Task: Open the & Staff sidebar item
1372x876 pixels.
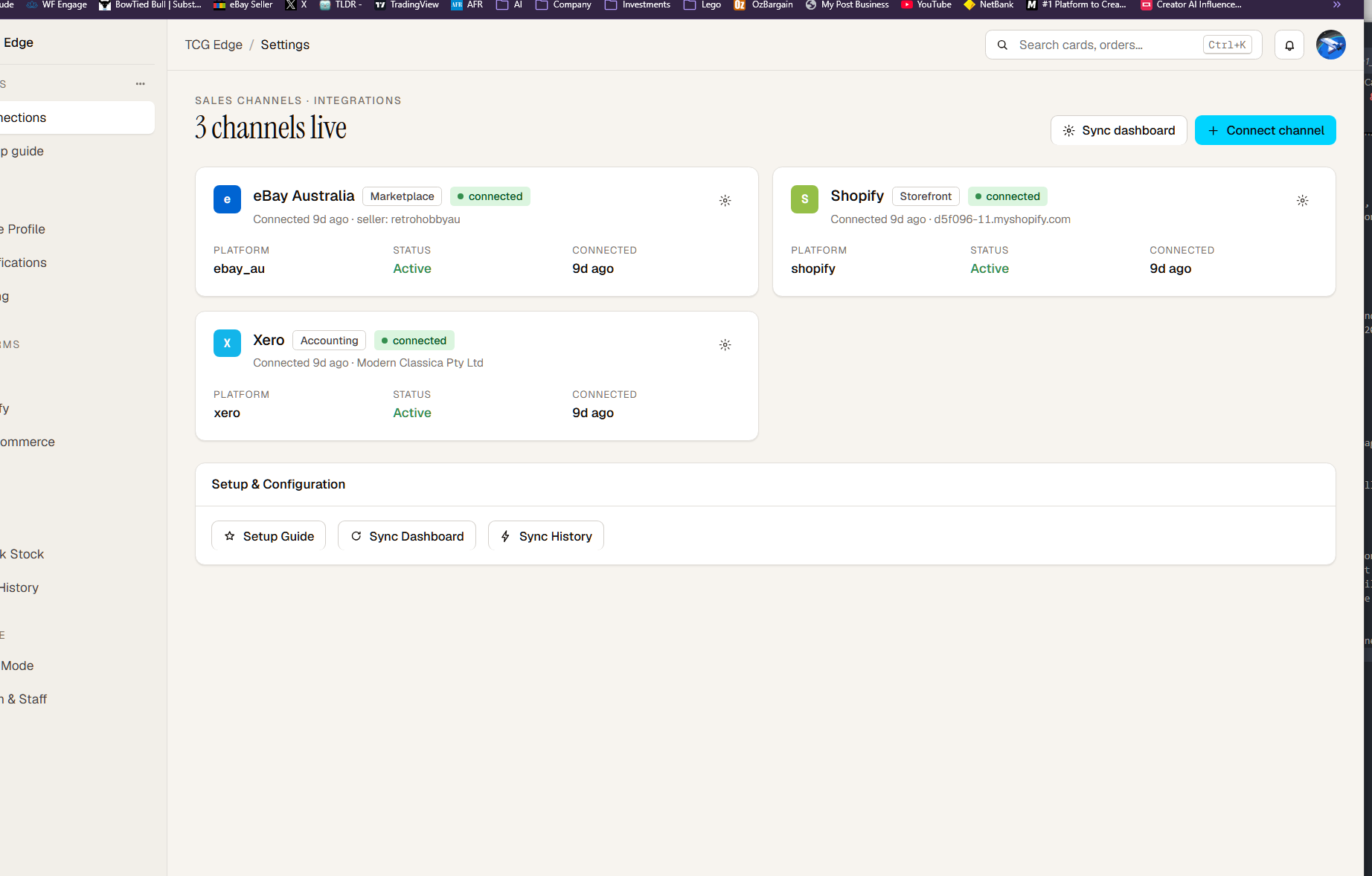Action: [x=77, y=699]
